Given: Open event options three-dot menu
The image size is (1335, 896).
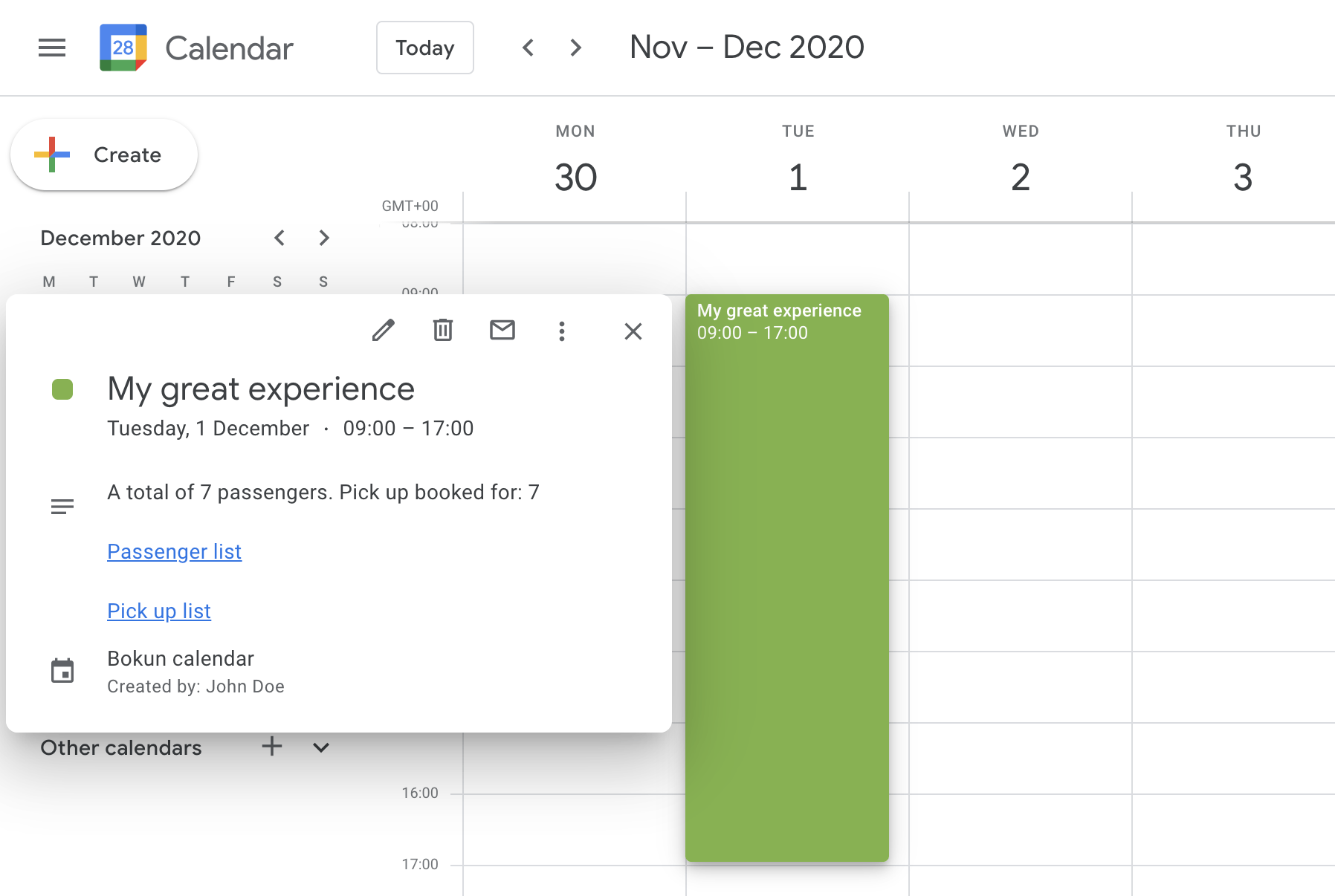Looking at the screenshot, I should point(562,331).
